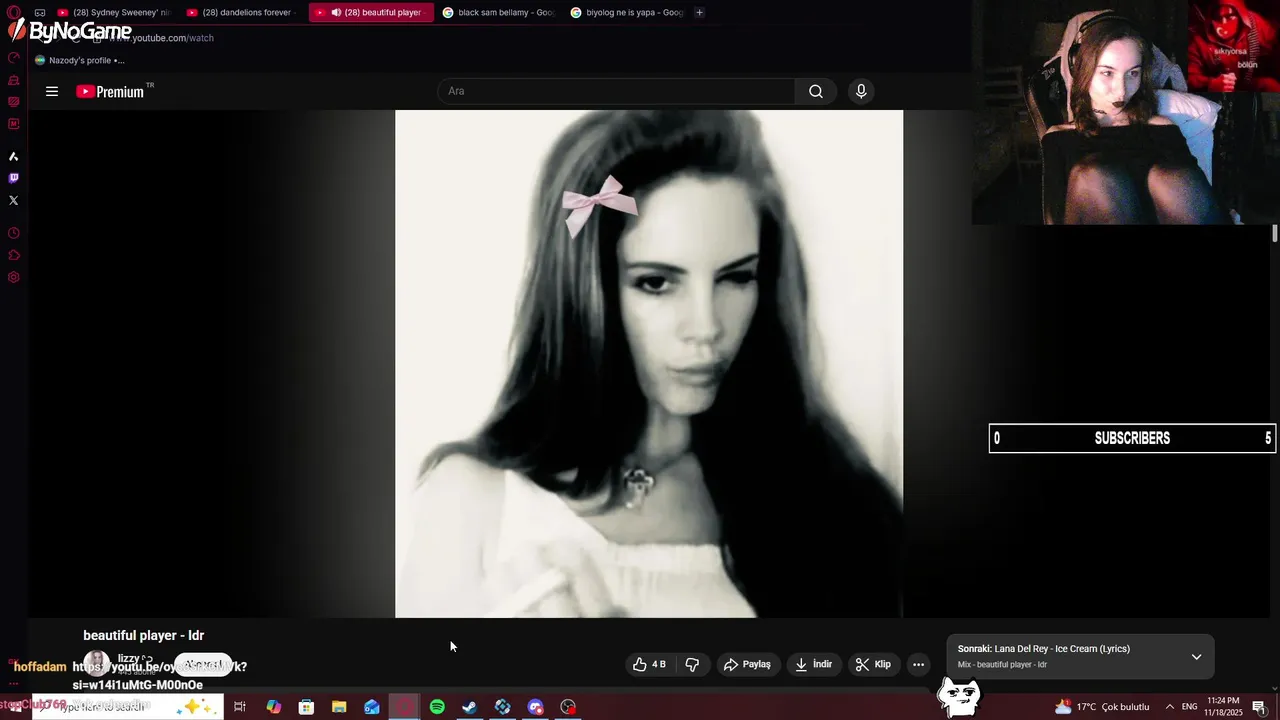Viewport: 1280px width, 720px height.
Task: Open File Explorer from the taskbar
Action: pyautogui.click(x=339, y=707)
